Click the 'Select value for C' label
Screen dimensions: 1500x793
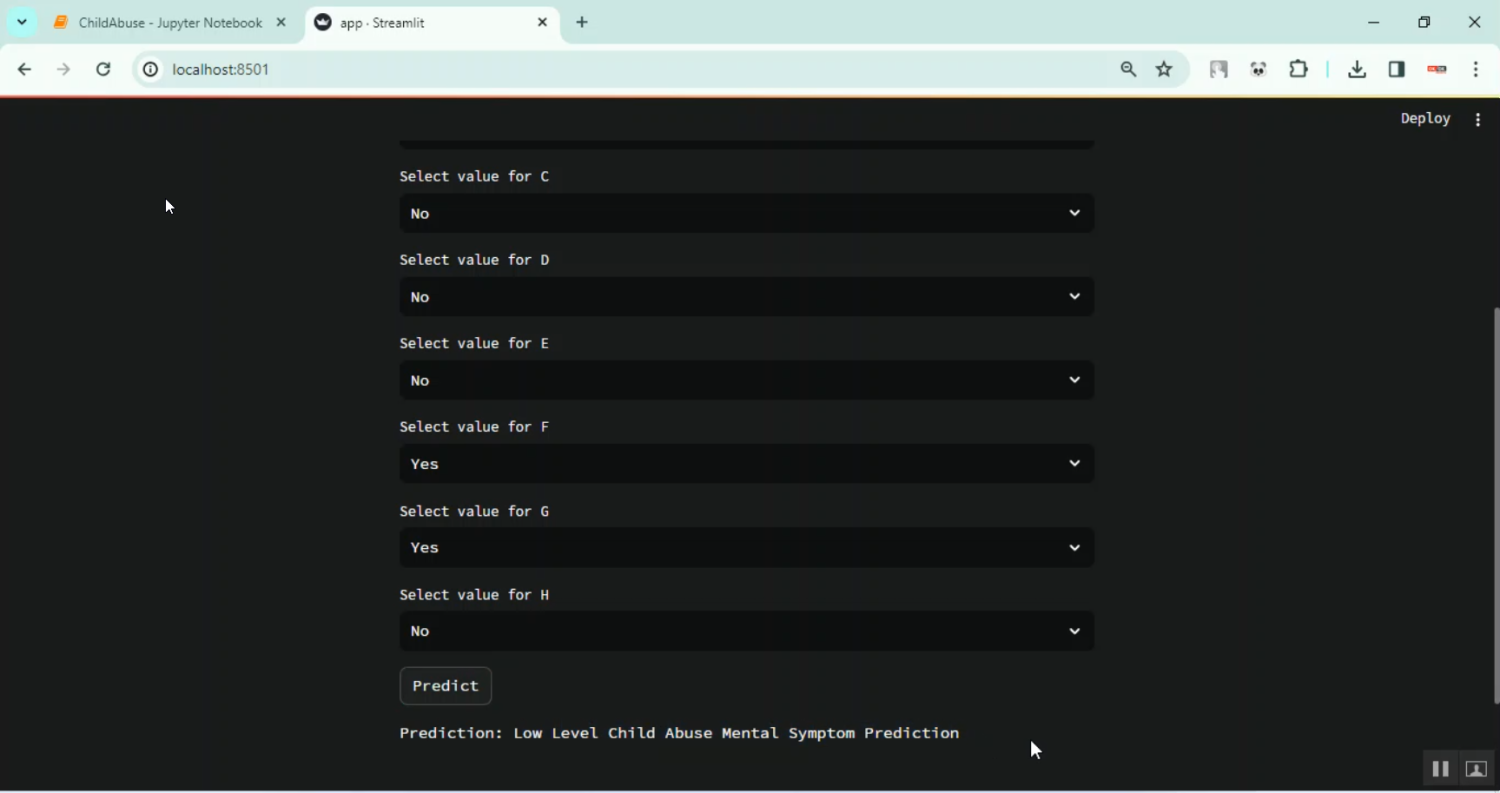pyautogui.click(x=474, y=176)
